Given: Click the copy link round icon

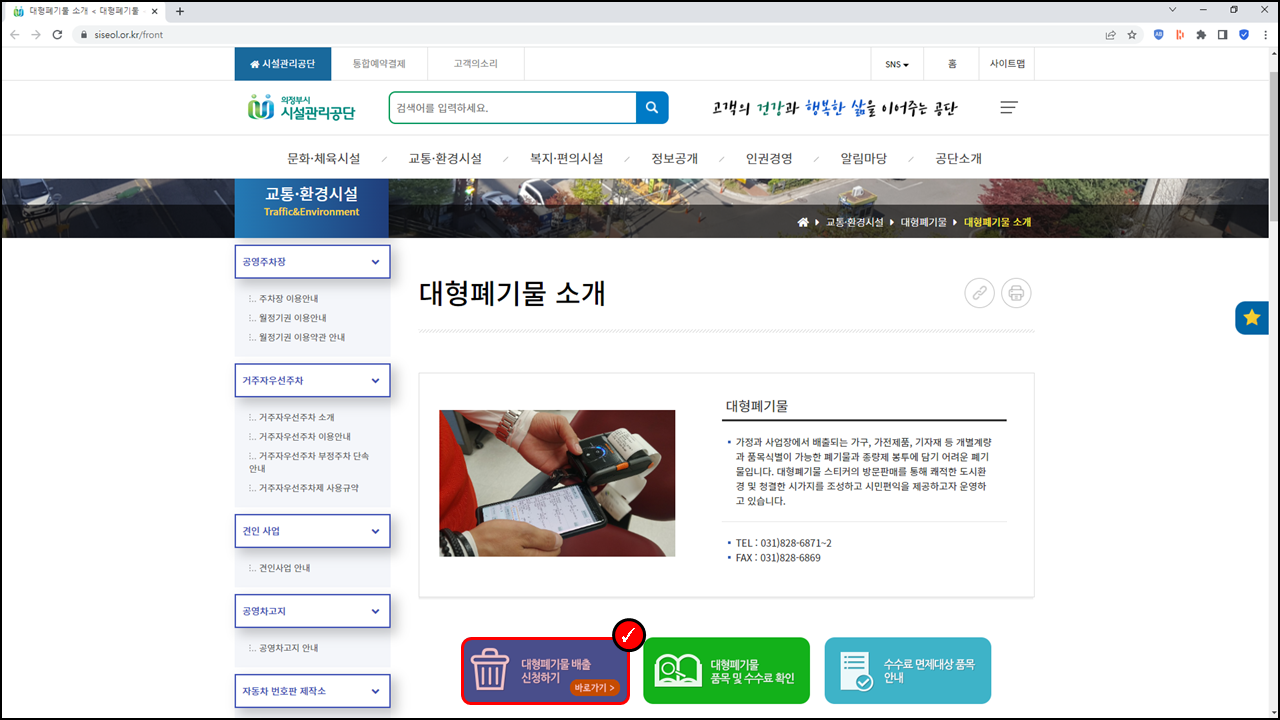Looking at the screenshot, I should pos(980,293).
